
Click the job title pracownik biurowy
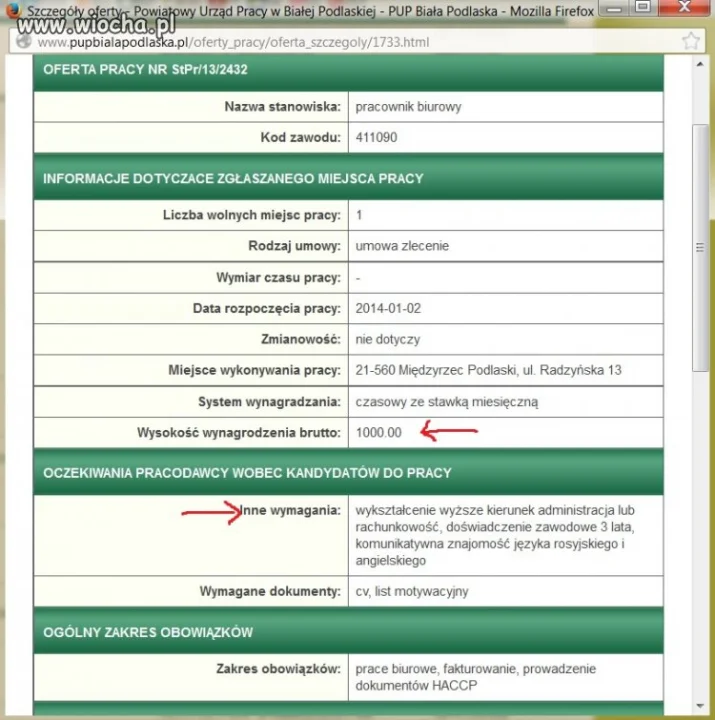408,107
